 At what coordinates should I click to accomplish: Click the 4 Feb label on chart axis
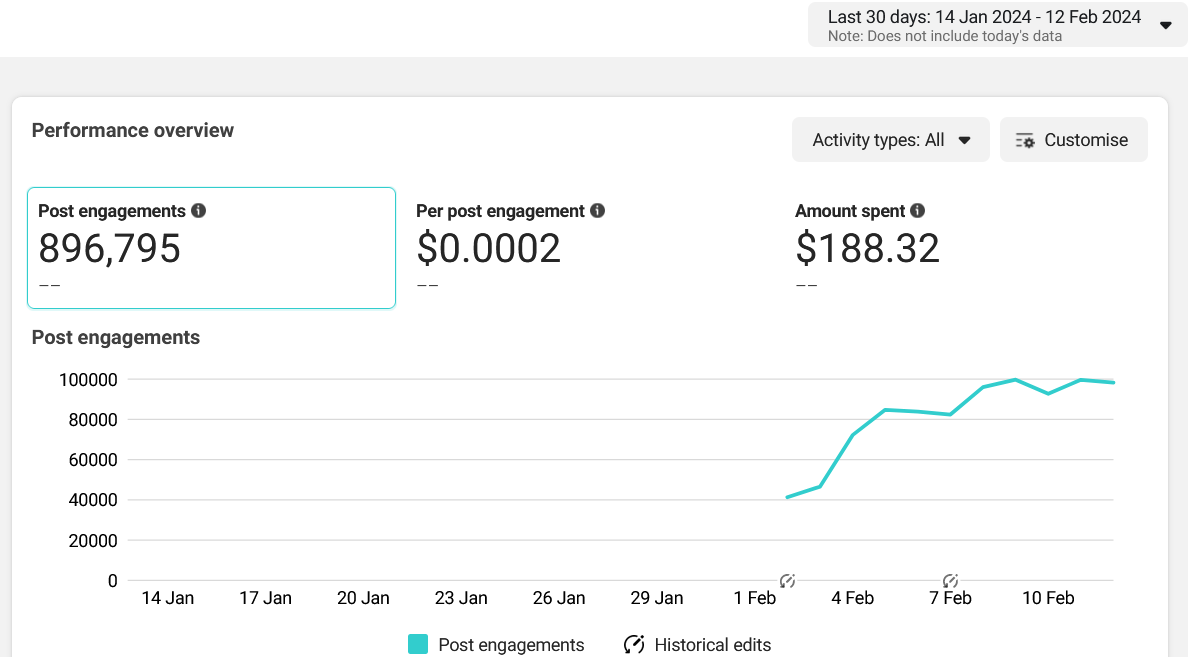pos(852,598)
